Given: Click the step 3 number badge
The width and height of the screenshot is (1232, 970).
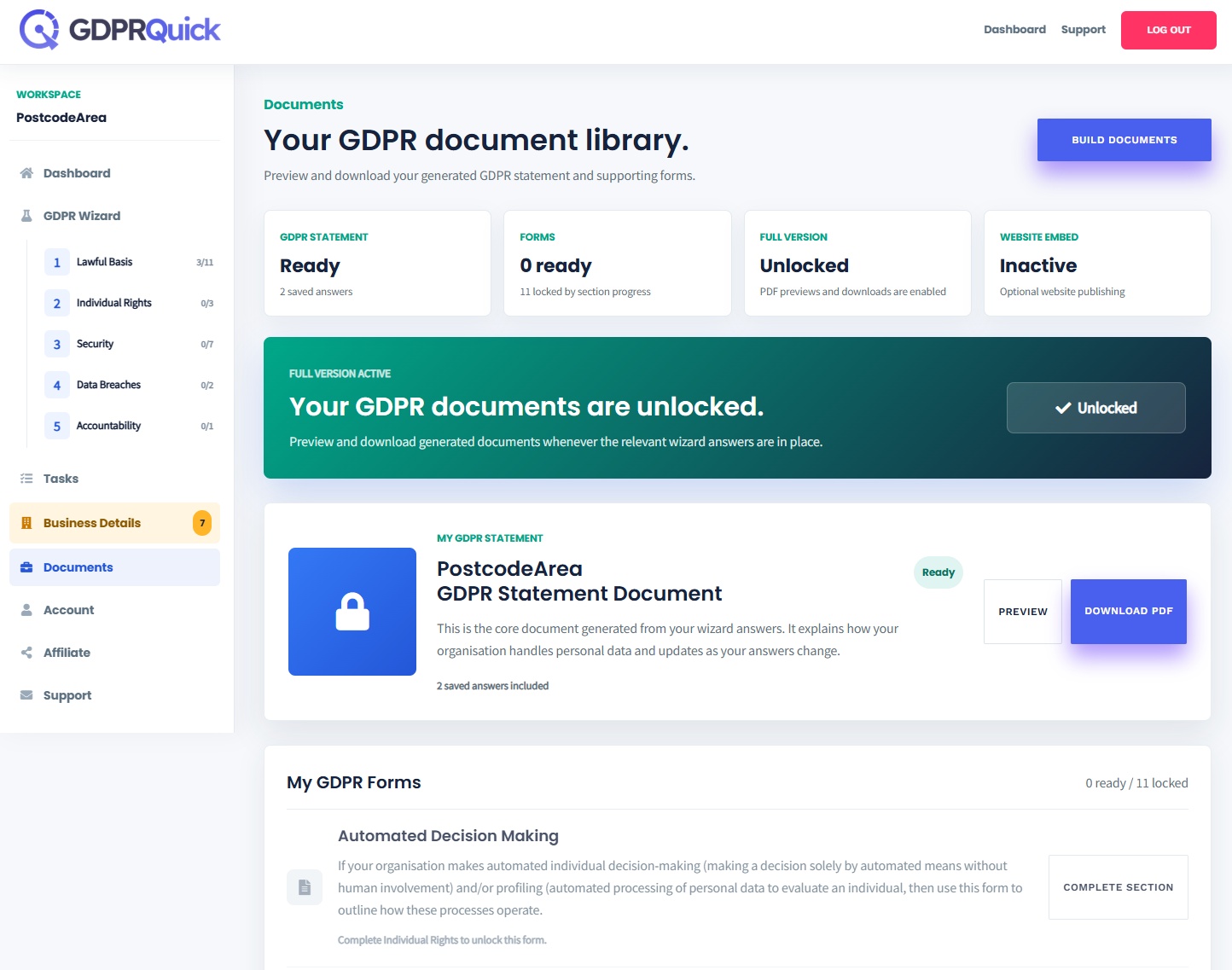Looking at the screenshot, I should click(x=57, y=344).
